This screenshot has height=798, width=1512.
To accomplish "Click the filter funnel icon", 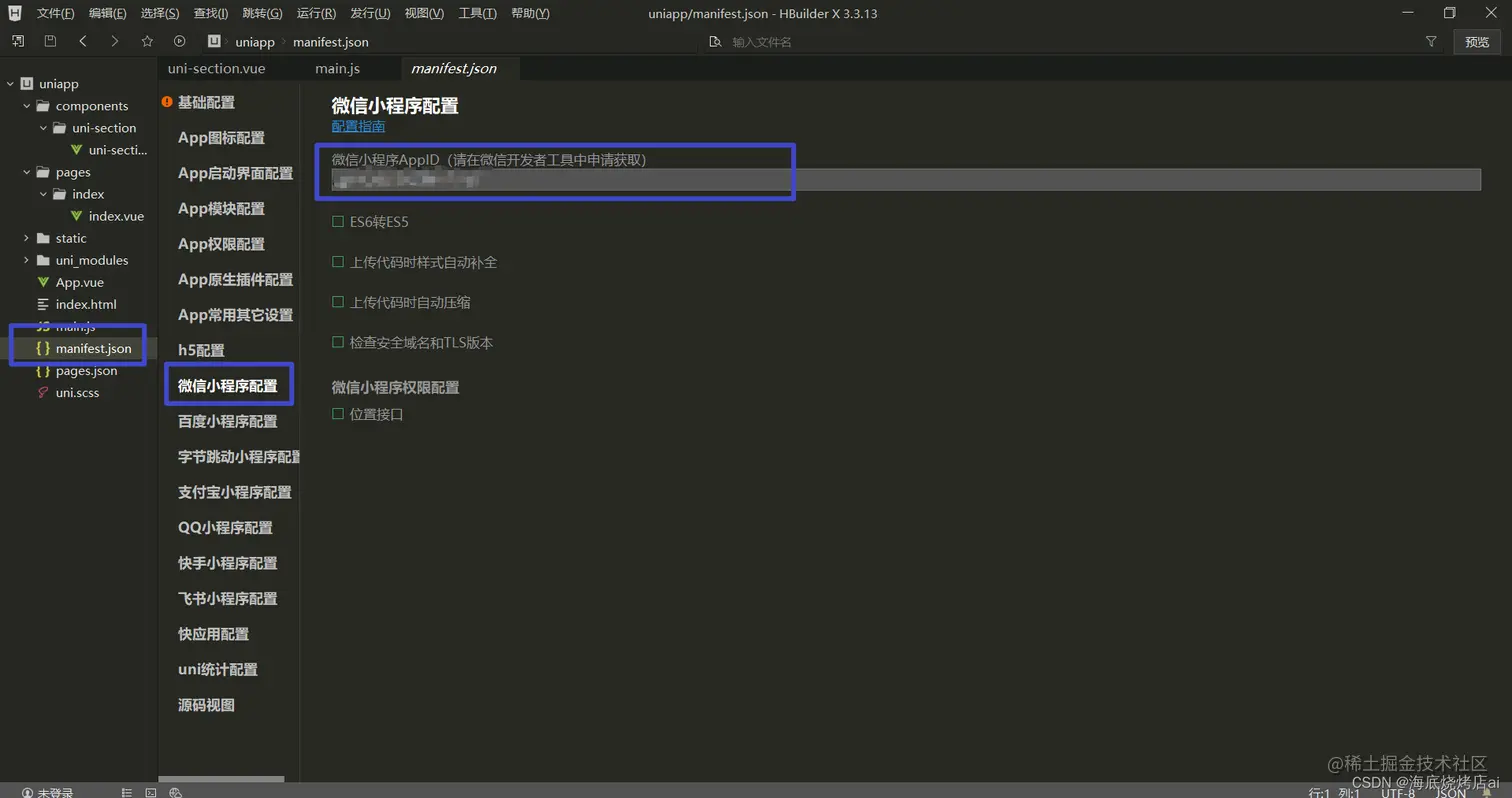I will click(1431, 41).
